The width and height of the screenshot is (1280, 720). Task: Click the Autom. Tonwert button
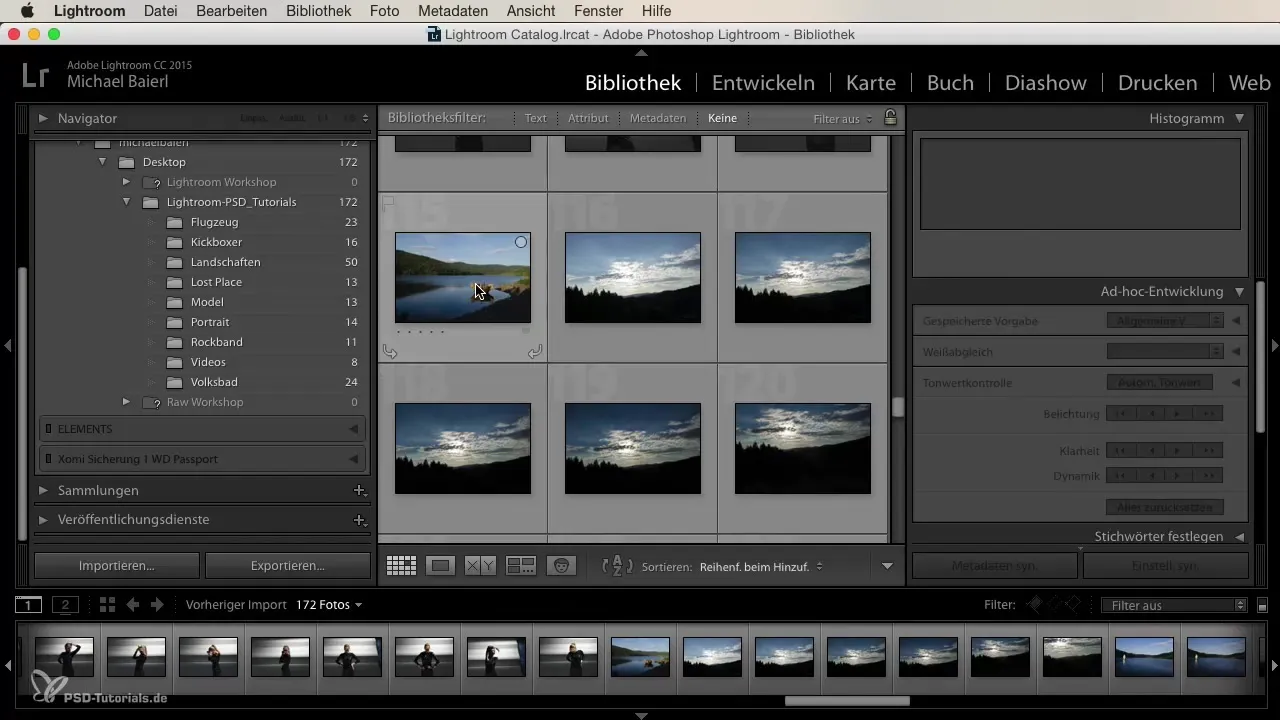pyautogui.click(x=1159, y=382)
